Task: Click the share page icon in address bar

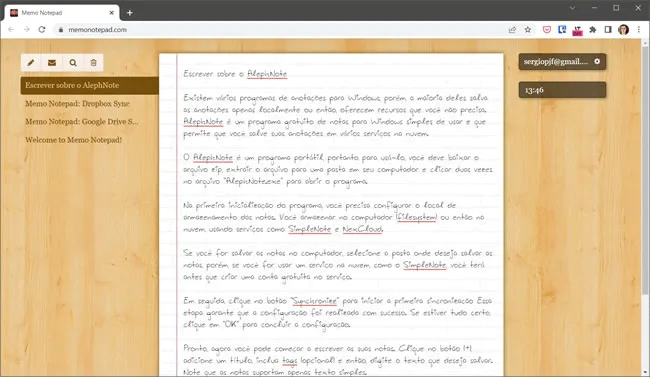Action: coord(512,29)
